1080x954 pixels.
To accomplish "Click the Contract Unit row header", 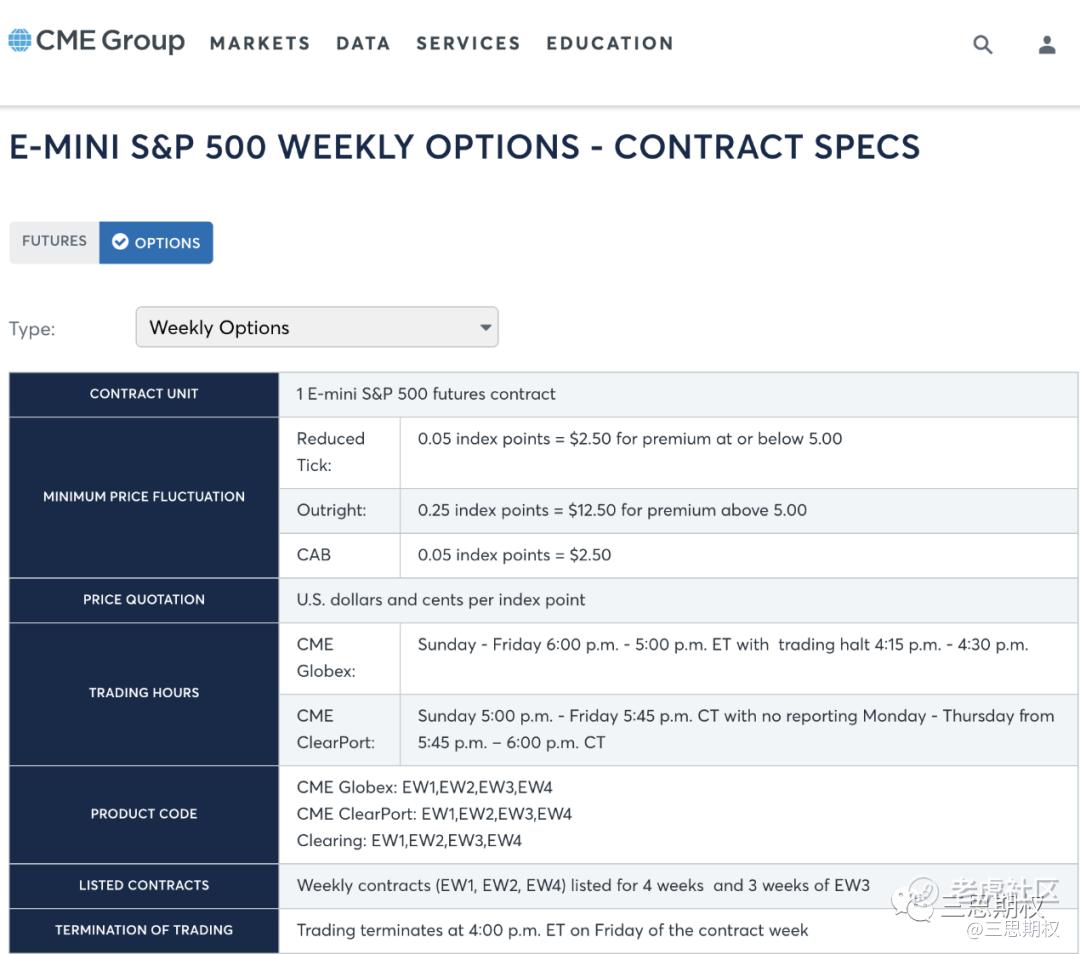I will click(x=144, y=394).
